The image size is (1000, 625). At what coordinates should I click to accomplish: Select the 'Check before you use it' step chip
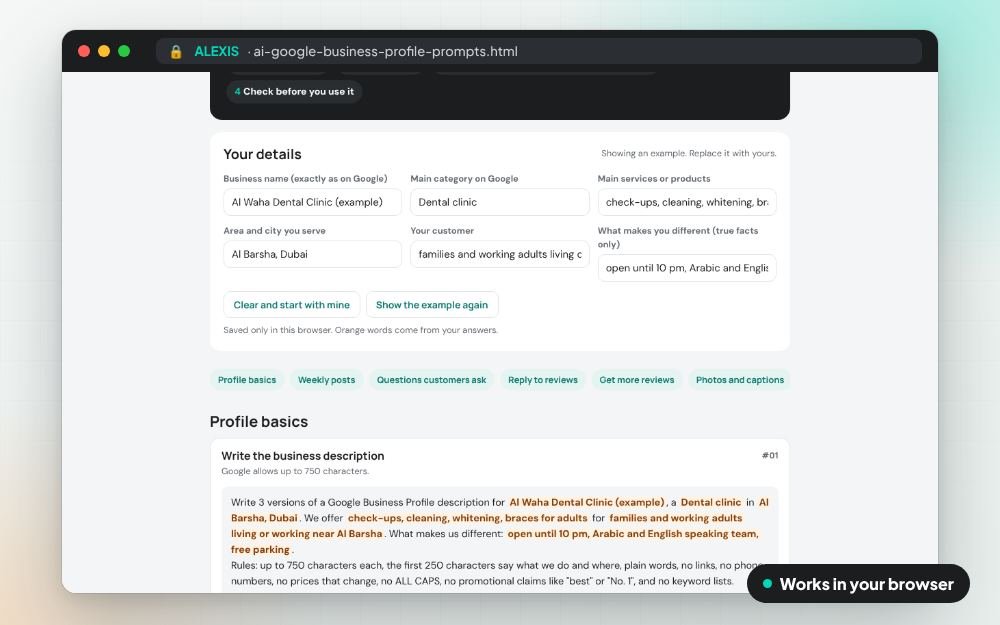pos(294,91)
